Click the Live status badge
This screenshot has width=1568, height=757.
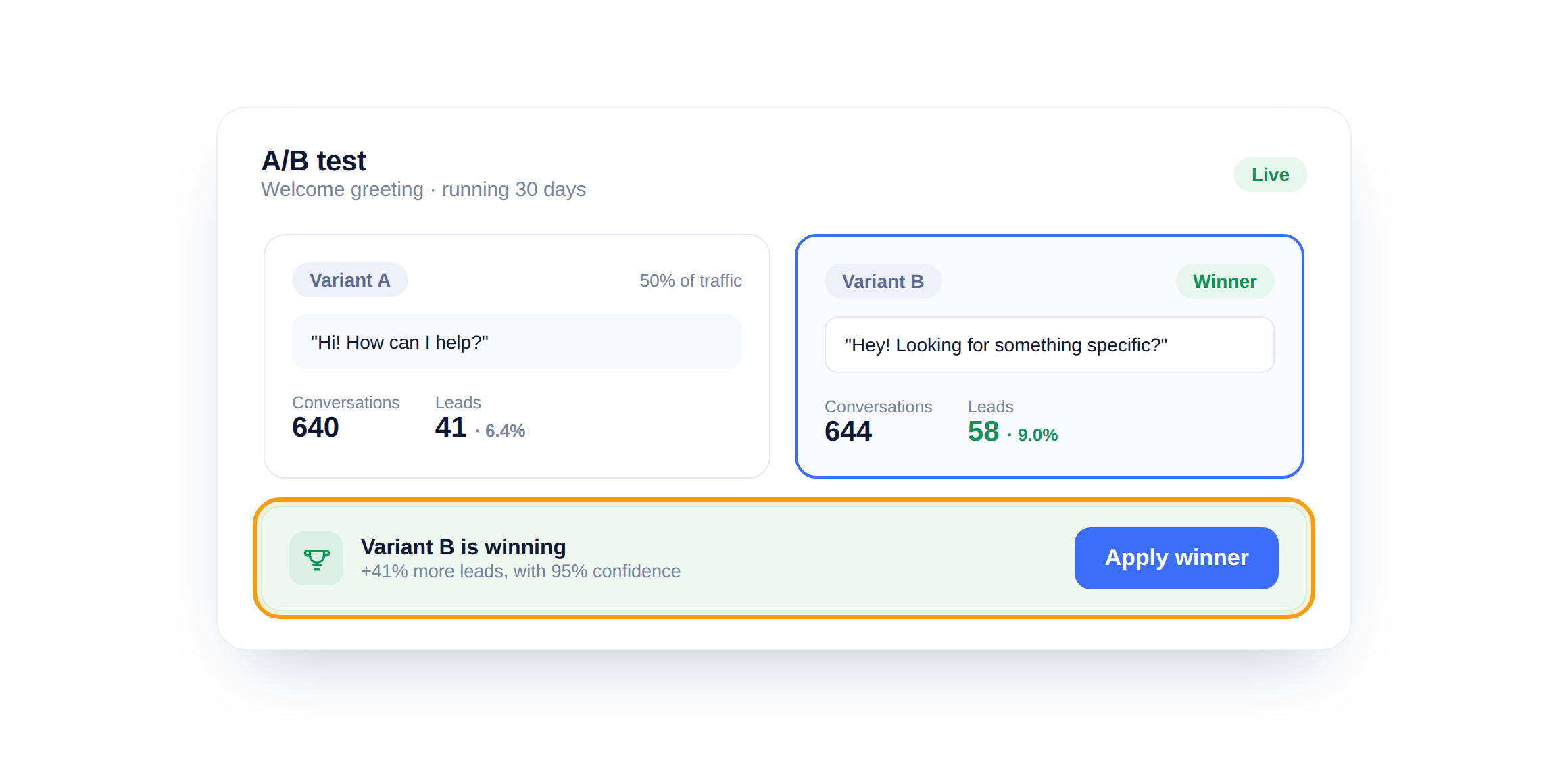click(1270, 174)
